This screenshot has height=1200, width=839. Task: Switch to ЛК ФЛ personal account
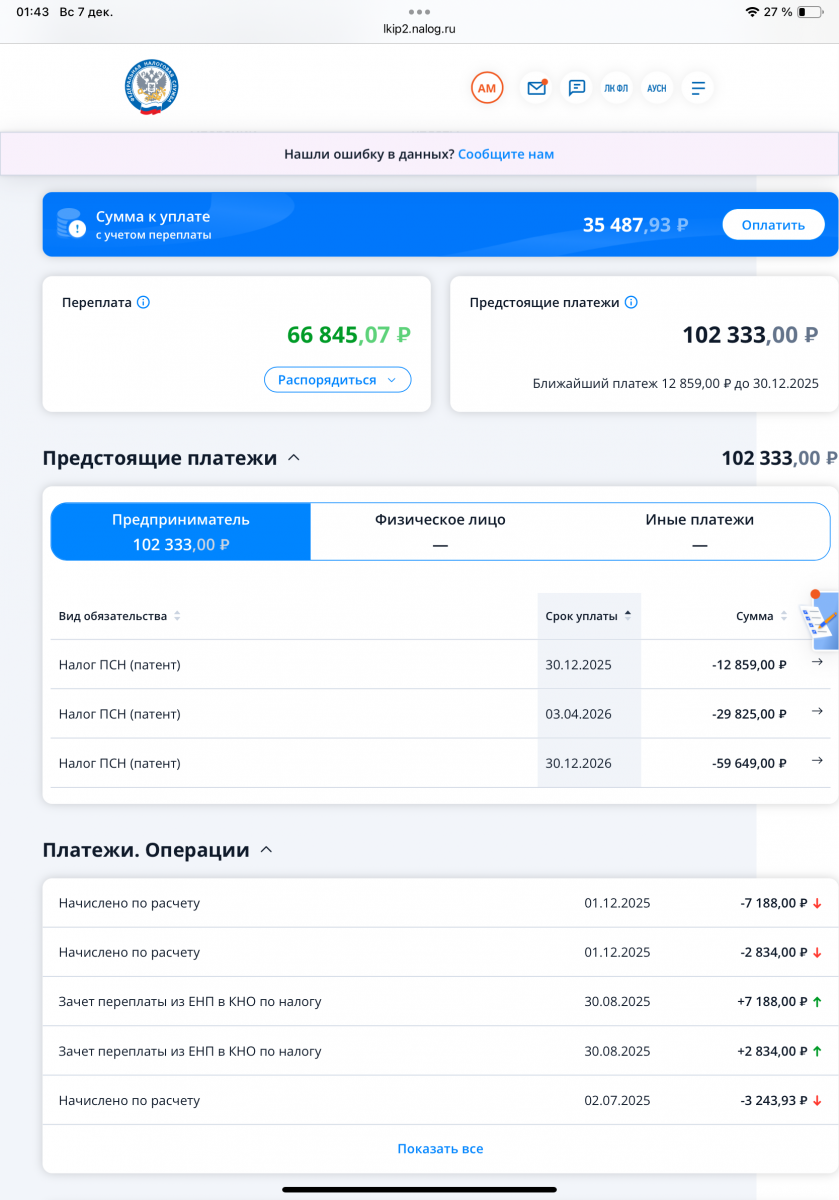coord(617,88)
